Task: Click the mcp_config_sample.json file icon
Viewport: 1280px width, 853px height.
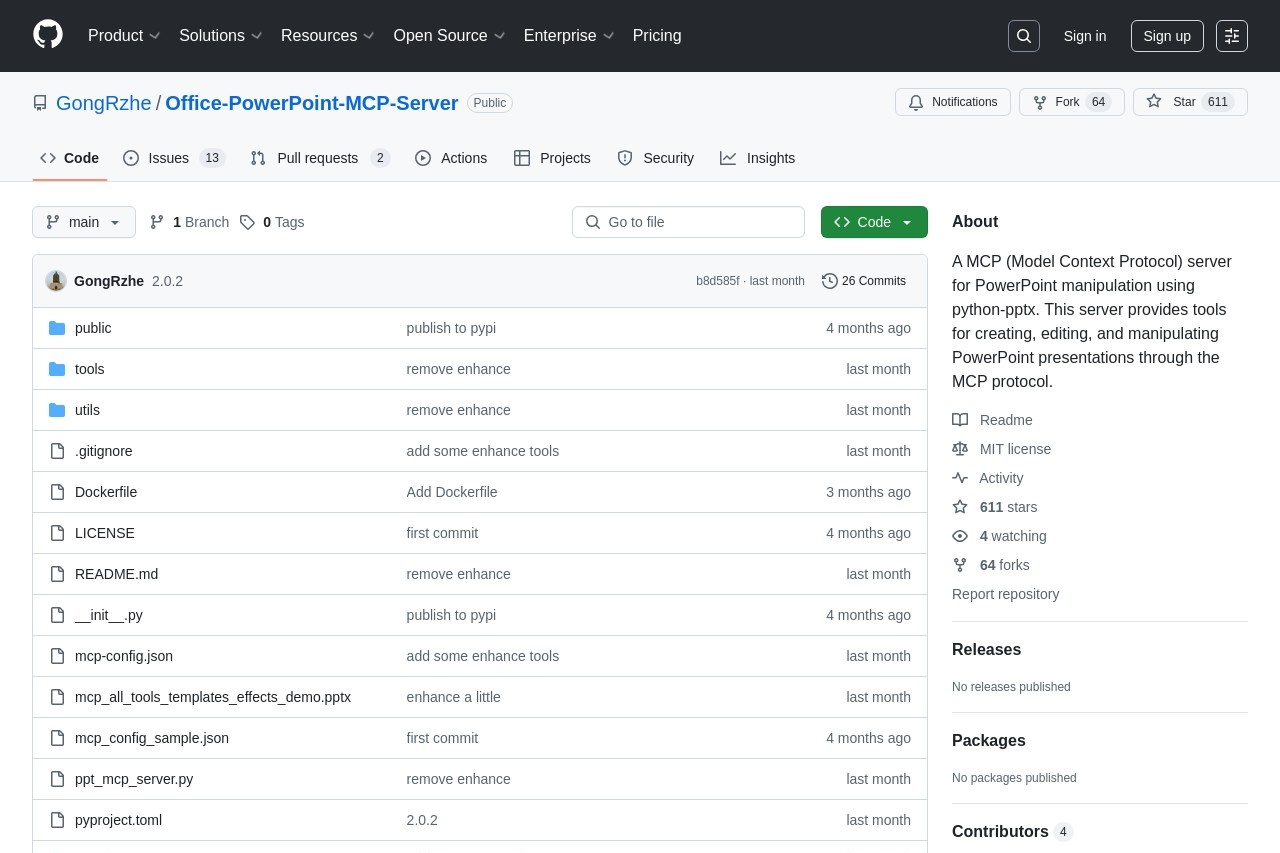Action: coord(57,738)
